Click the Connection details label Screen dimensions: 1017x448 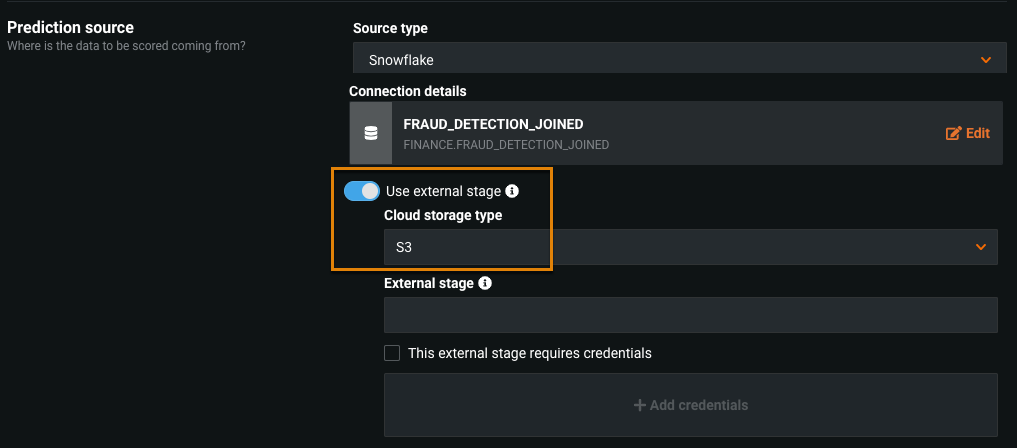coord(407,91)
